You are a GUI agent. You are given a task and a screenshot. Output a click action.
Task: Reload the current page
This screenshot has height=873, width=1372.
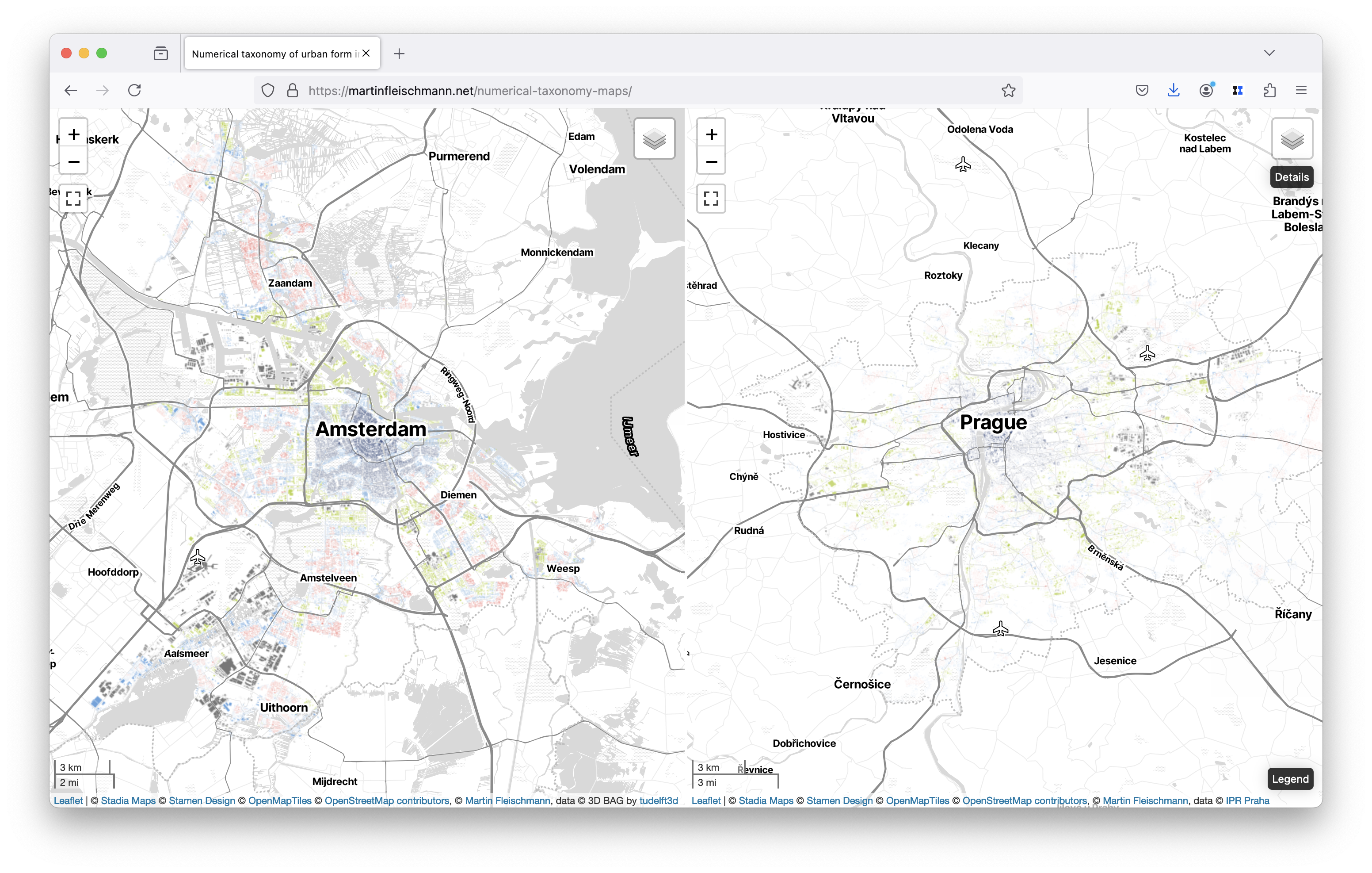134,91
